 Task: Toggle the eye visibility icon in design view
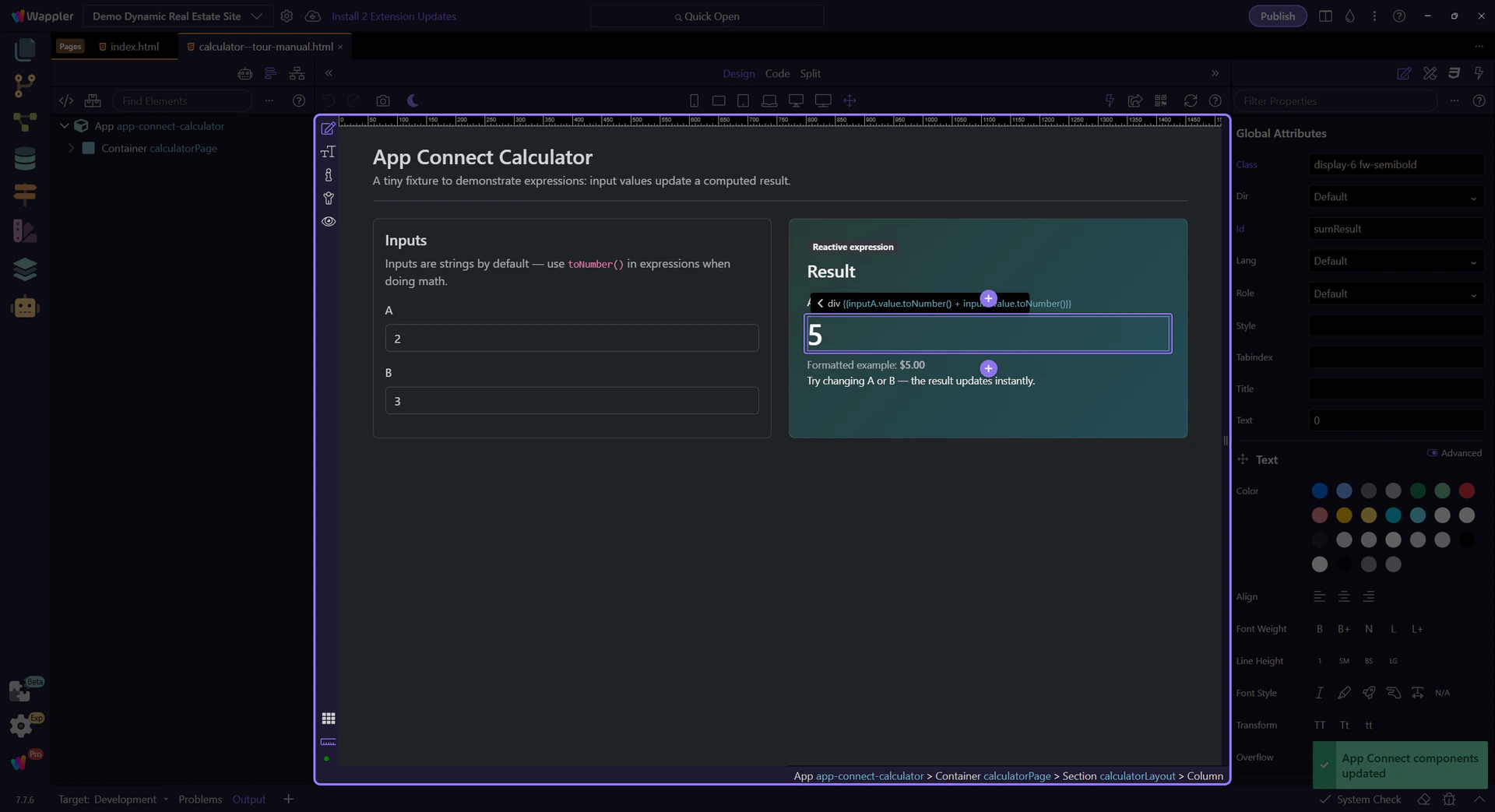click(x=329, y=222)
